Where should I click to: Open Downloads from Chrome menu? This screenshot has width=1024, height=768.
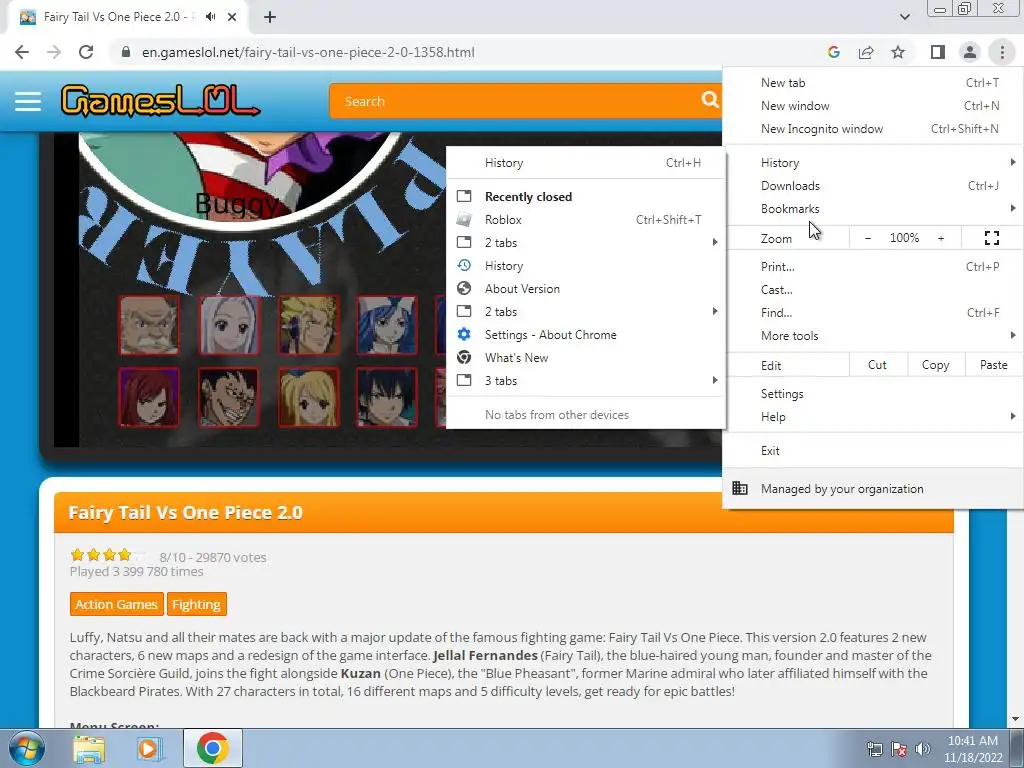[873, 185]
